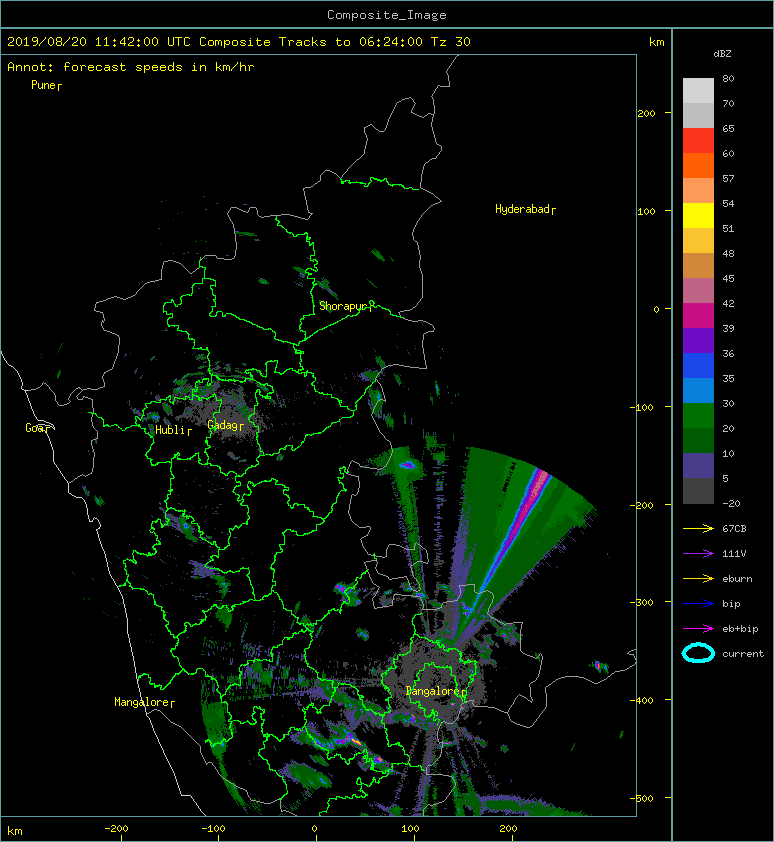Click the 'Bangalore' city label
This screenshot has width=774, height=842.
433,691
